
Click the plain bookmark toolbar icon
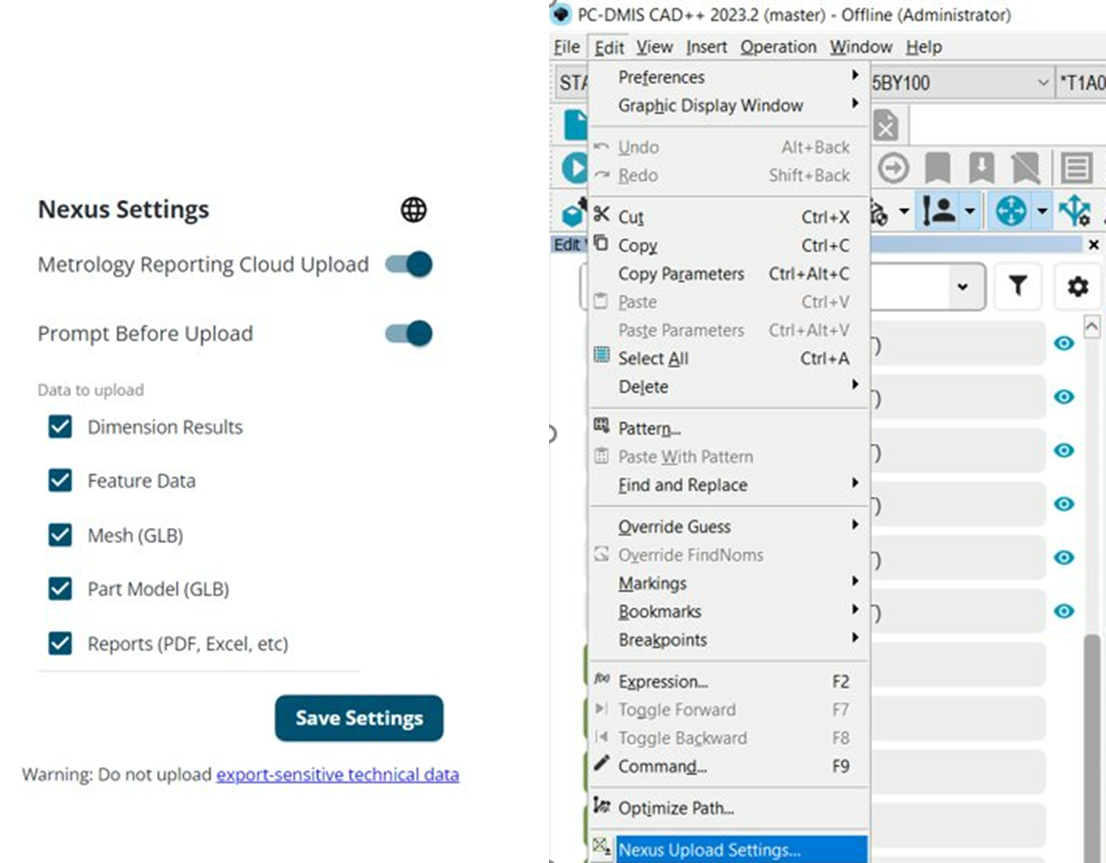(x=937, y=169)
